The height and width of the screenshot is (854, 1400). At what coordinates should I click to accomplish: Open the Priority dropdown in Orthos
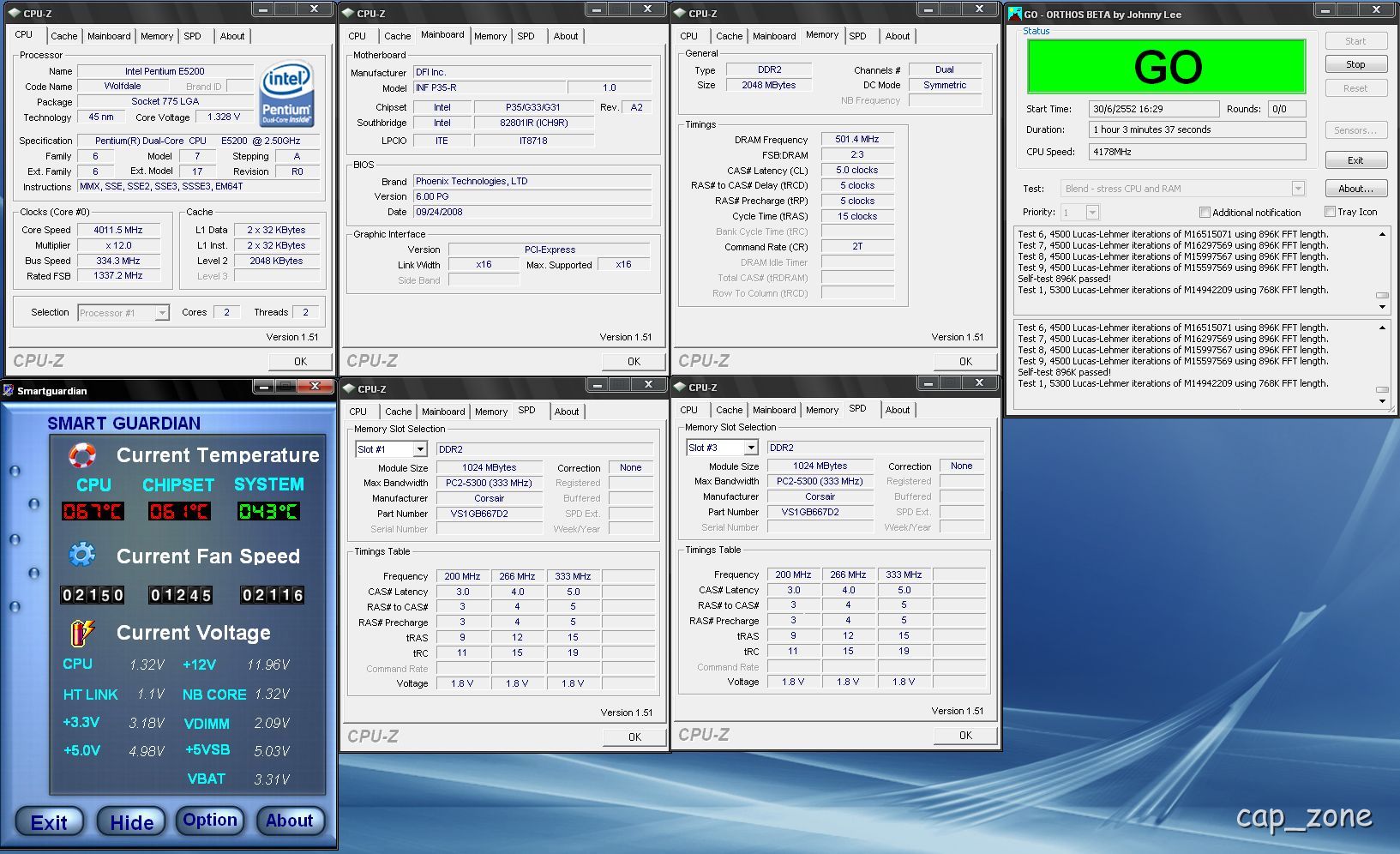point(1092,212)
